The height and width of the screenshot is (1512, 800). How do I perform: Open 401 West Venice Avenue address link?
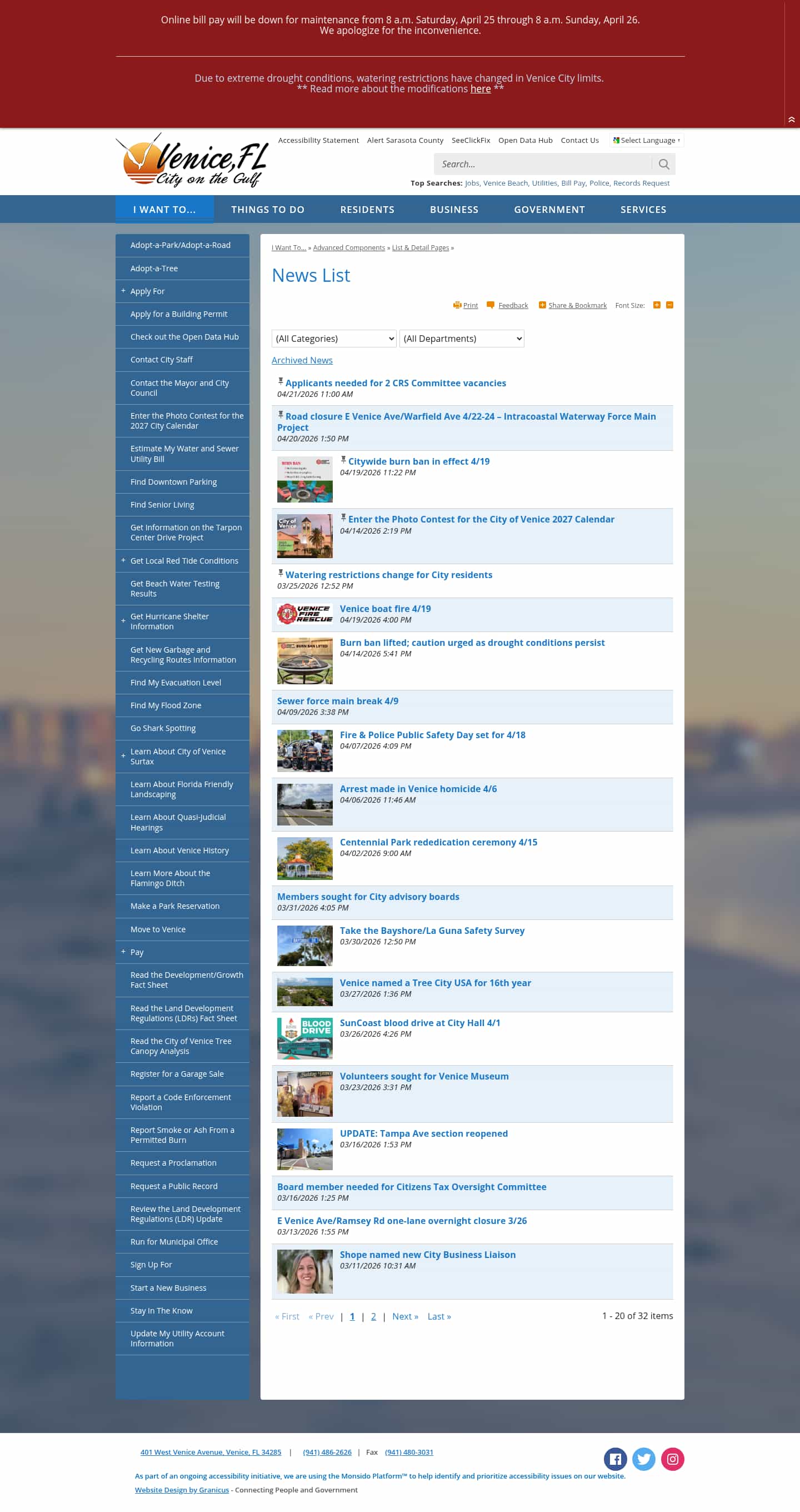coord(211,1452)
